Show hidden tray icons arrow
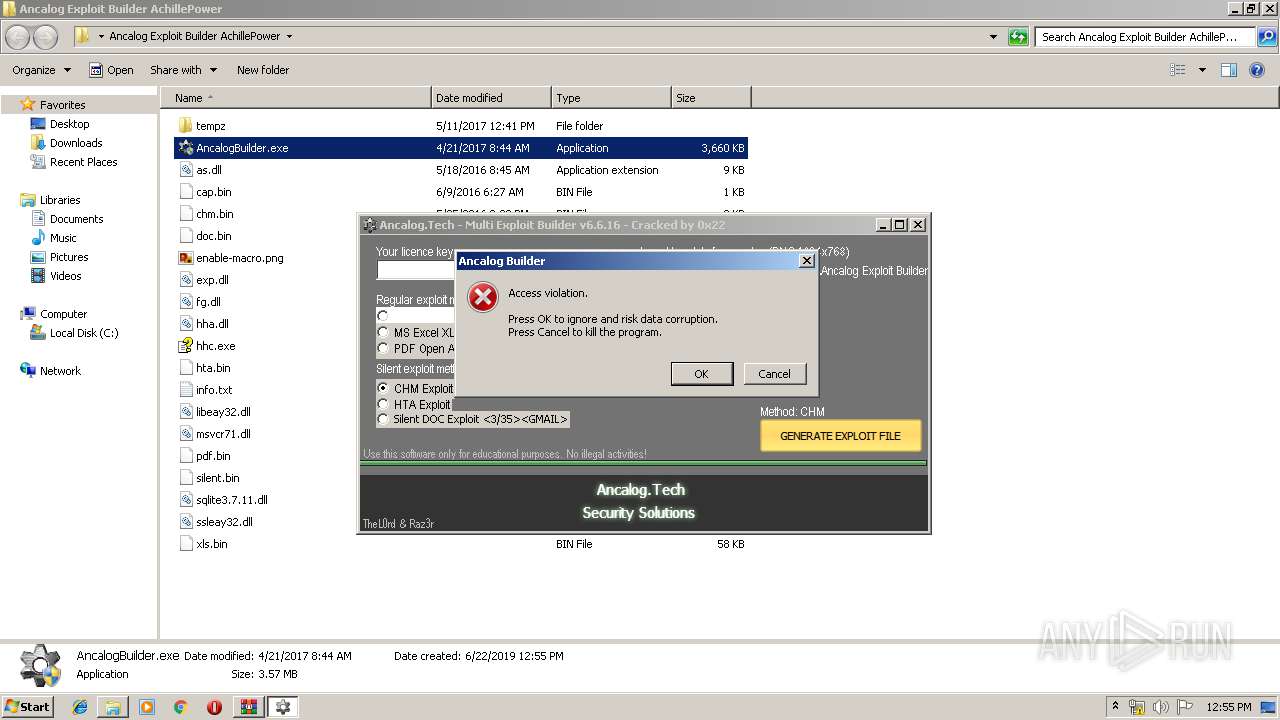1280x720 pixels. tap(1115, 707)
